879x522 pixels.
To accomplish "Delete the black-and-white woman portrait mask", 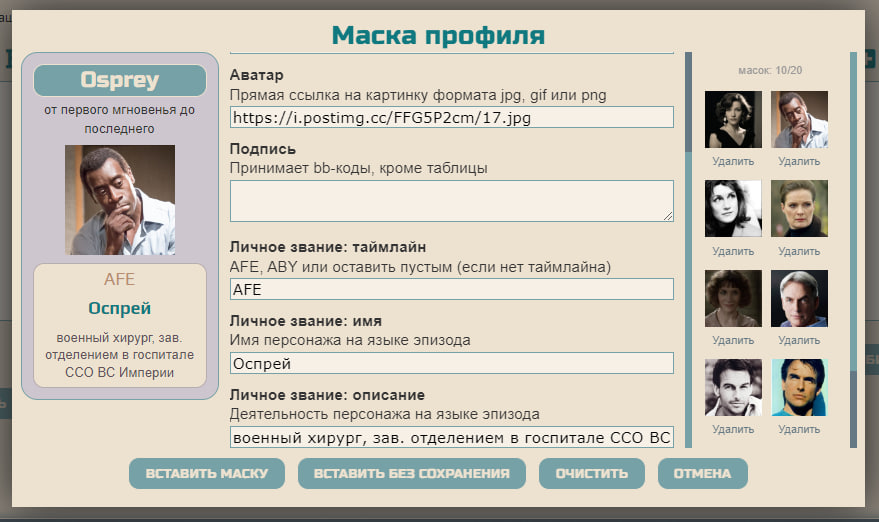I will point(733,251).
